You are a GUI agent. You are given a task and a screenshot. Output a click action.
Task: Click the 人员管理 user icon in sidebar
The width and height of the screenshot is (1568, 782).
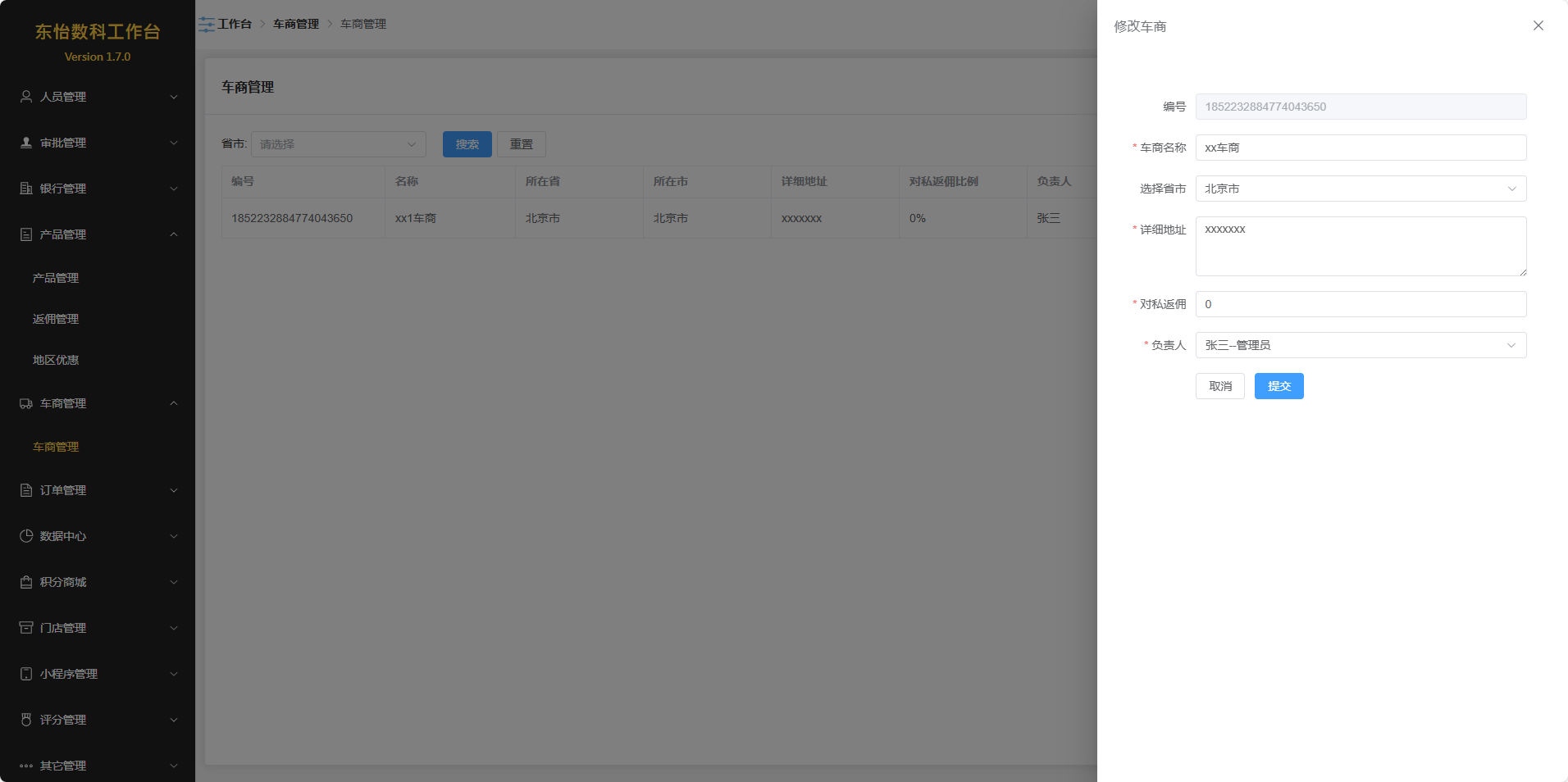[26, 97]
